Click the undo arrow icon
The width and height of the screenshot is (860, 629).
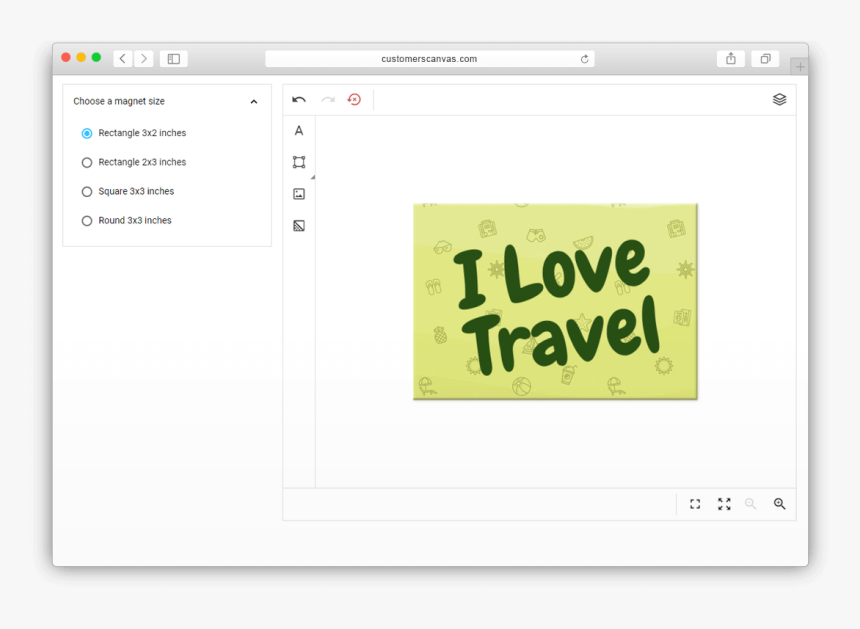tap(299, 99)
